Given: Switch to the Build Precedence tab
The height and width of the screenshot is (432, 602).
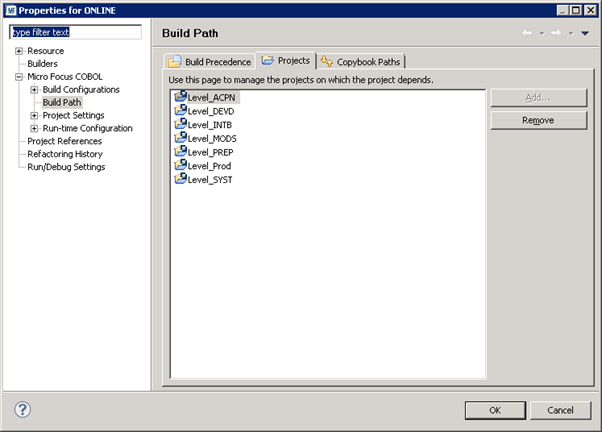Looking at the screenshot, I should click(x=209, y=62).
